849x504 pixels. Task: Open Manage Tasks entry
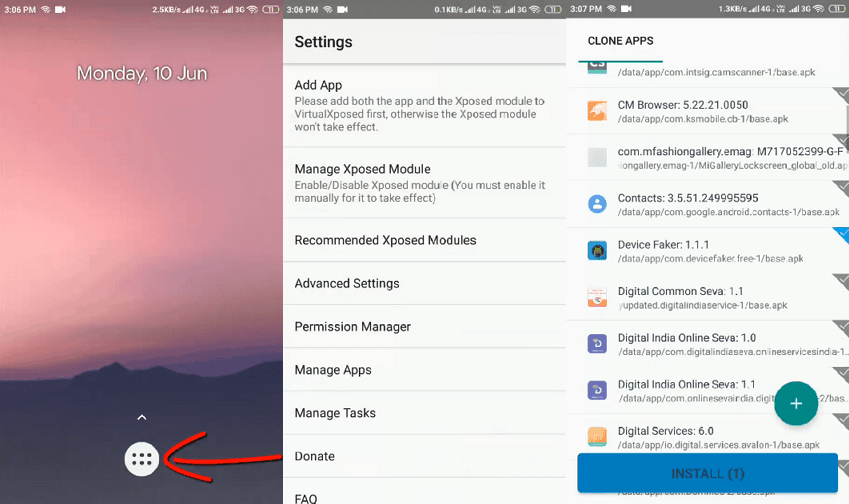click(x=424, y=413)
